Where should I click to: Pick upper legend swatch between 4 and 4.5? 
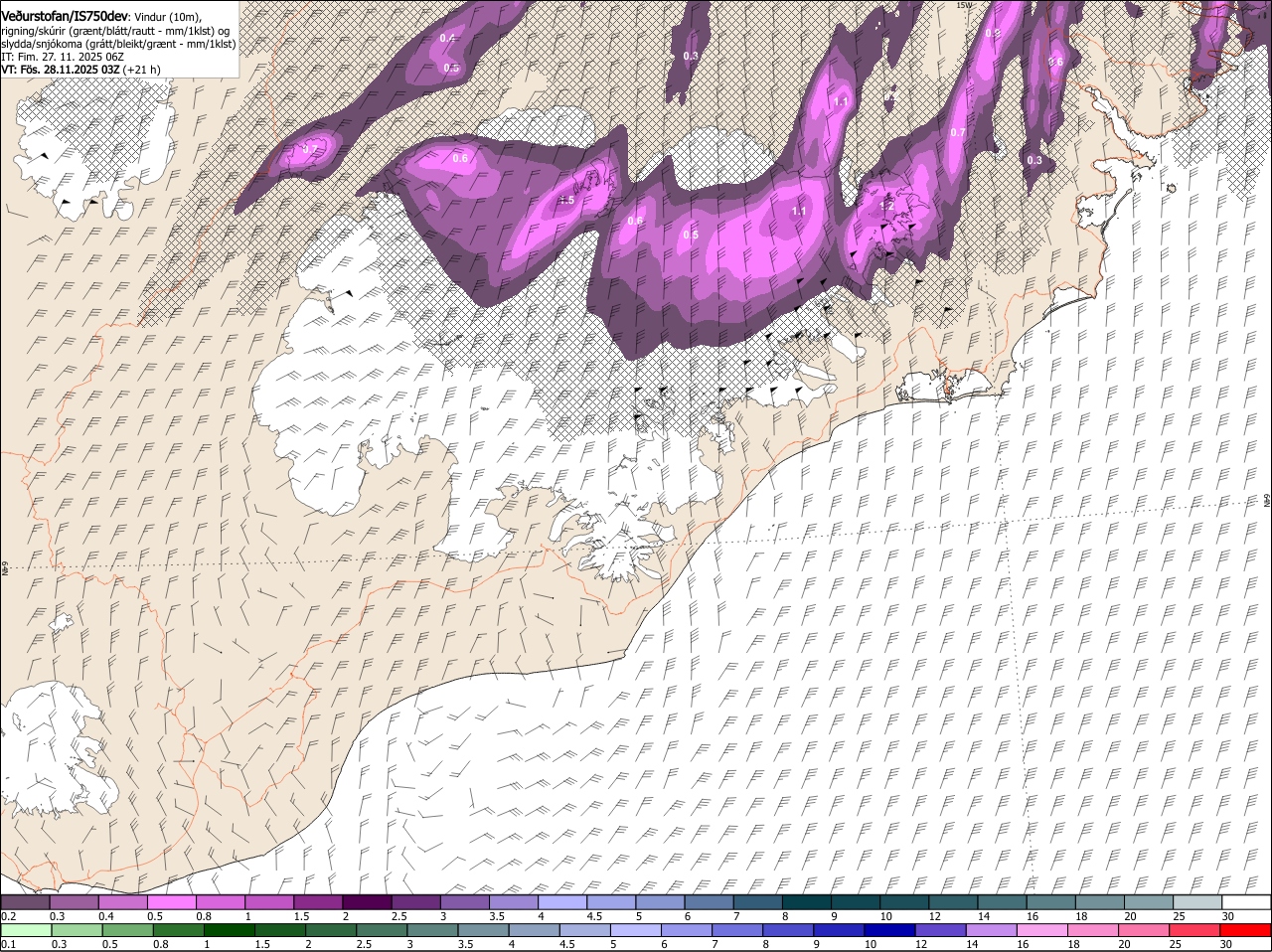[563, 902]
